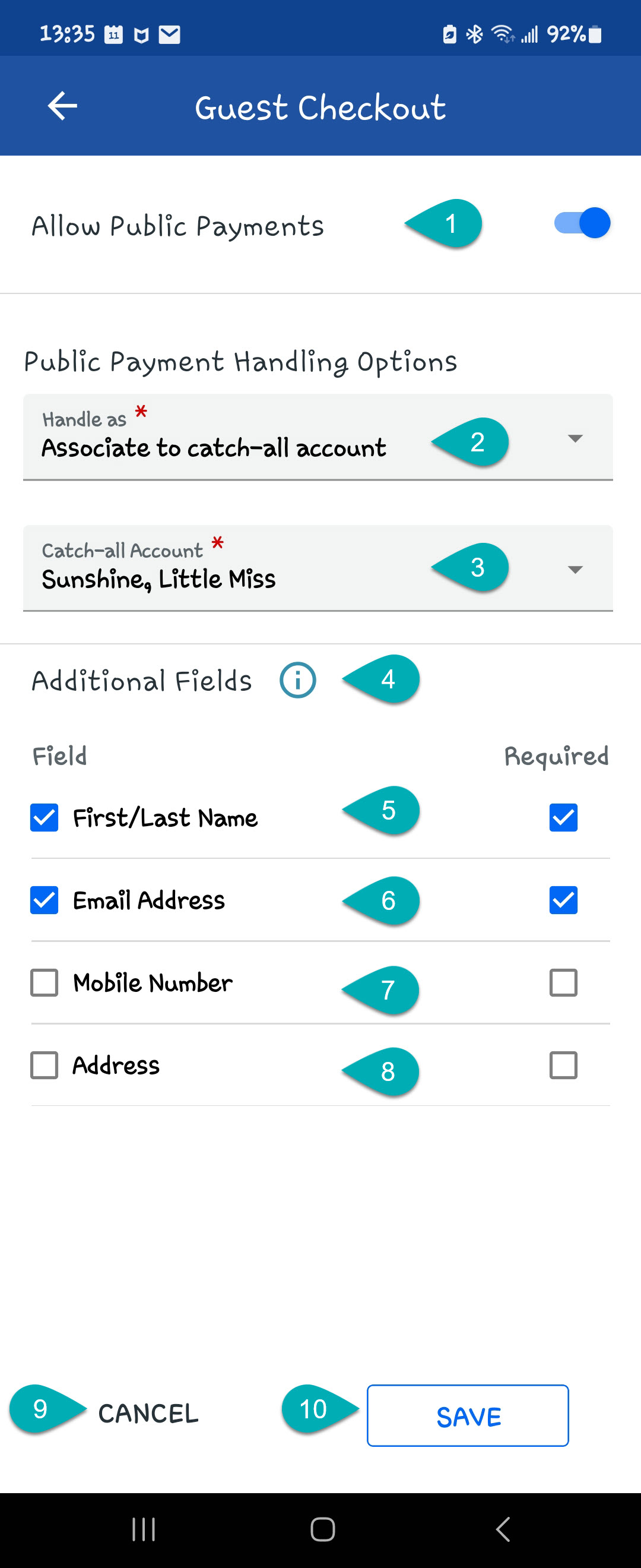
Task: Disable Allow Public Payments switch
Action: click(582, 223)
